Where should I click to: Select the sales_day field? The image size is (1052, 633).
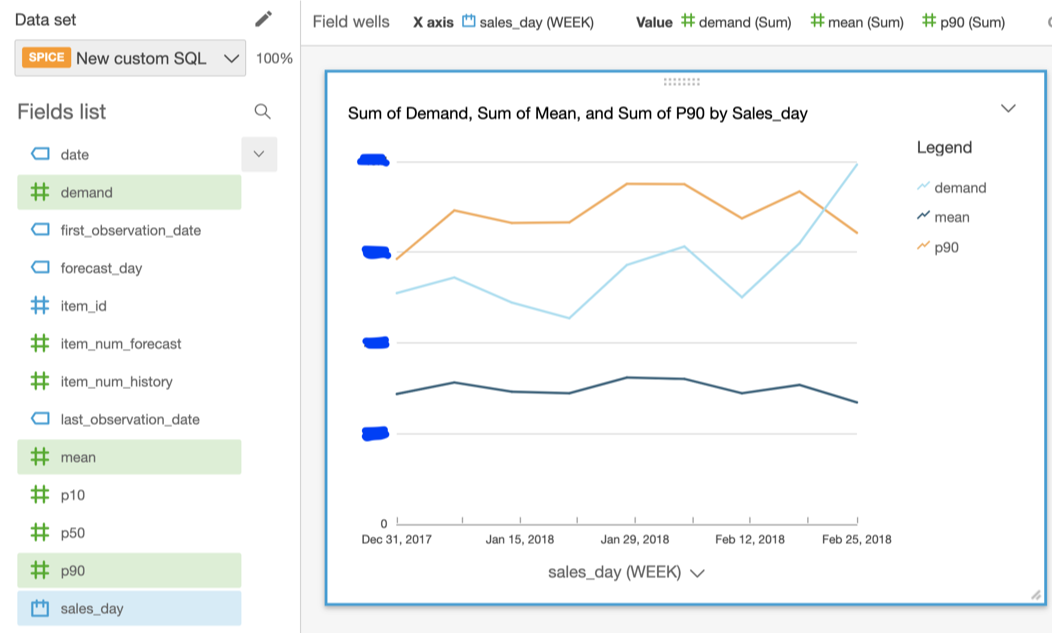(x=129, y=608)
